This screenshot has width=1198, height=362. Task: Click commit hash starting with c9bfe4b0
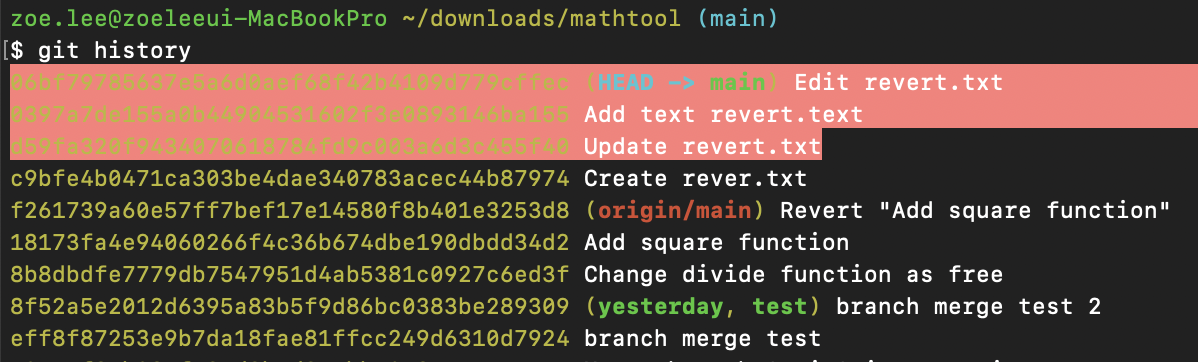tap(290, 179)
